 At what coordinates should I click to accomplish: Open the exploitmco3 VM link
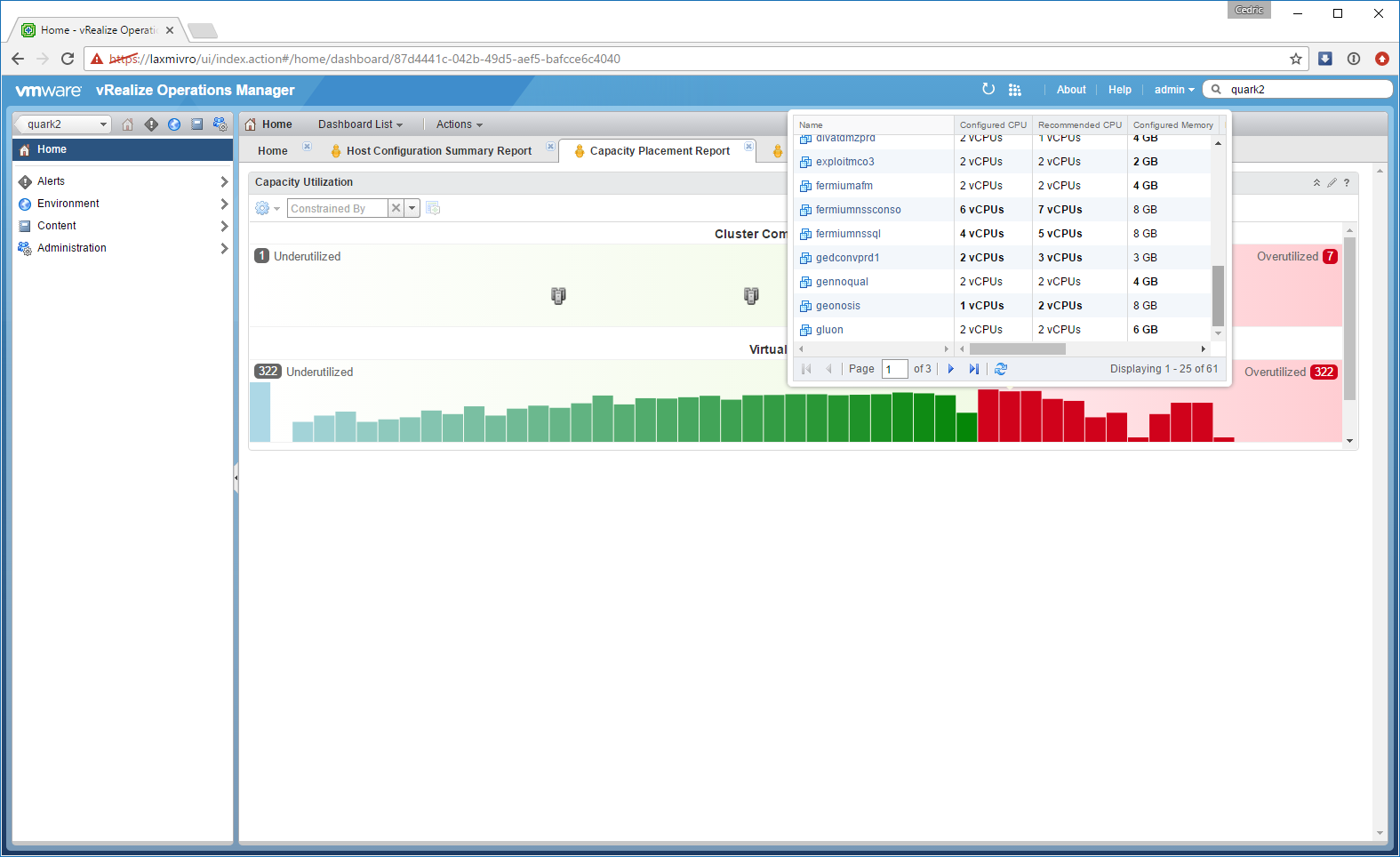[x=845, y=162]
